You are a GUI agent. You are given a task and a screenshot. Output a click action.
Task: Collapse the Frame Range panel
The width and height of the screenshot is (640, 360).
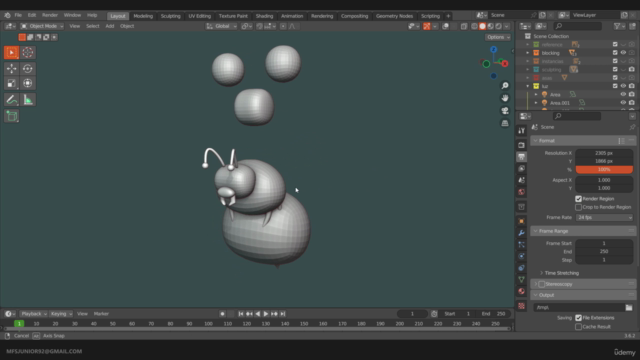[x=536, y=231]
